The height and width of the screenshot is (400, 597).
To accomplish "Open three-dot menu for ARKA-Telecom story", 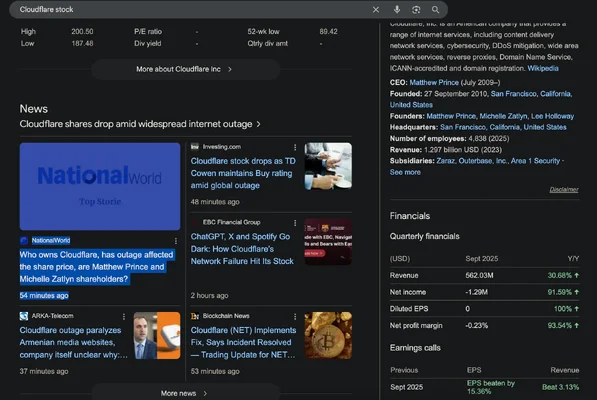I will (x=124, y=316).
